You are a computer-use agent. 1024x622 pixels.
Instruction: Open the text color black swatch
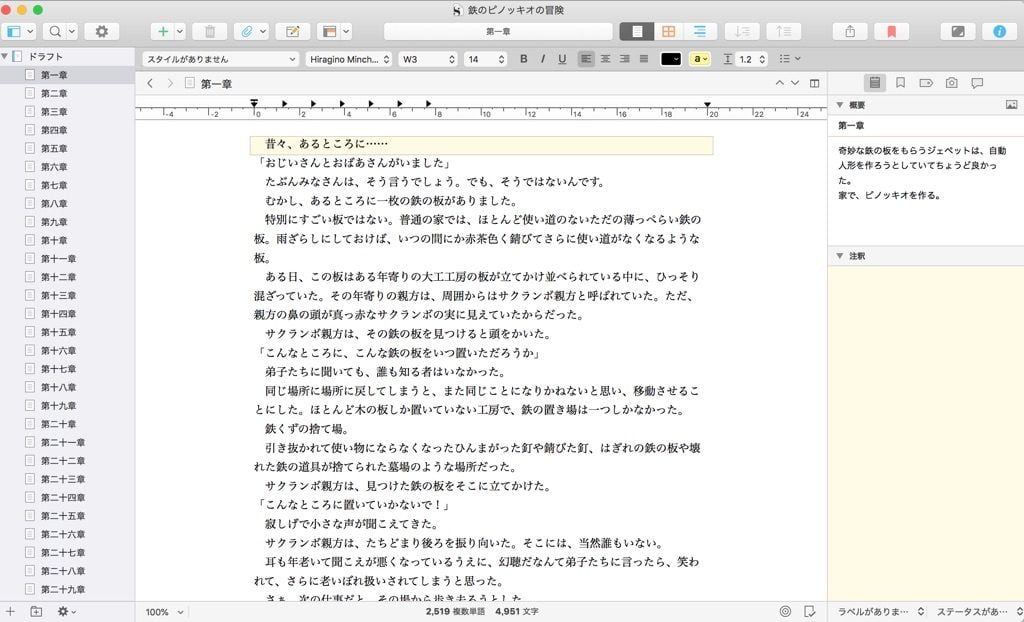671,59
